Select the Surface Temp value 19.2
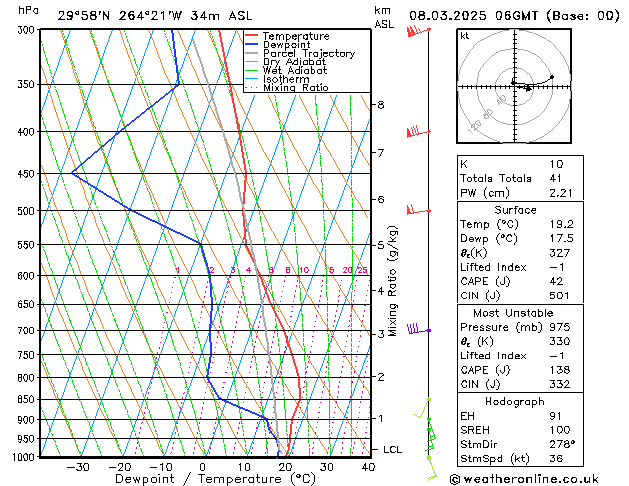This screenshot has width=629, height=486. tap(562, 224)
